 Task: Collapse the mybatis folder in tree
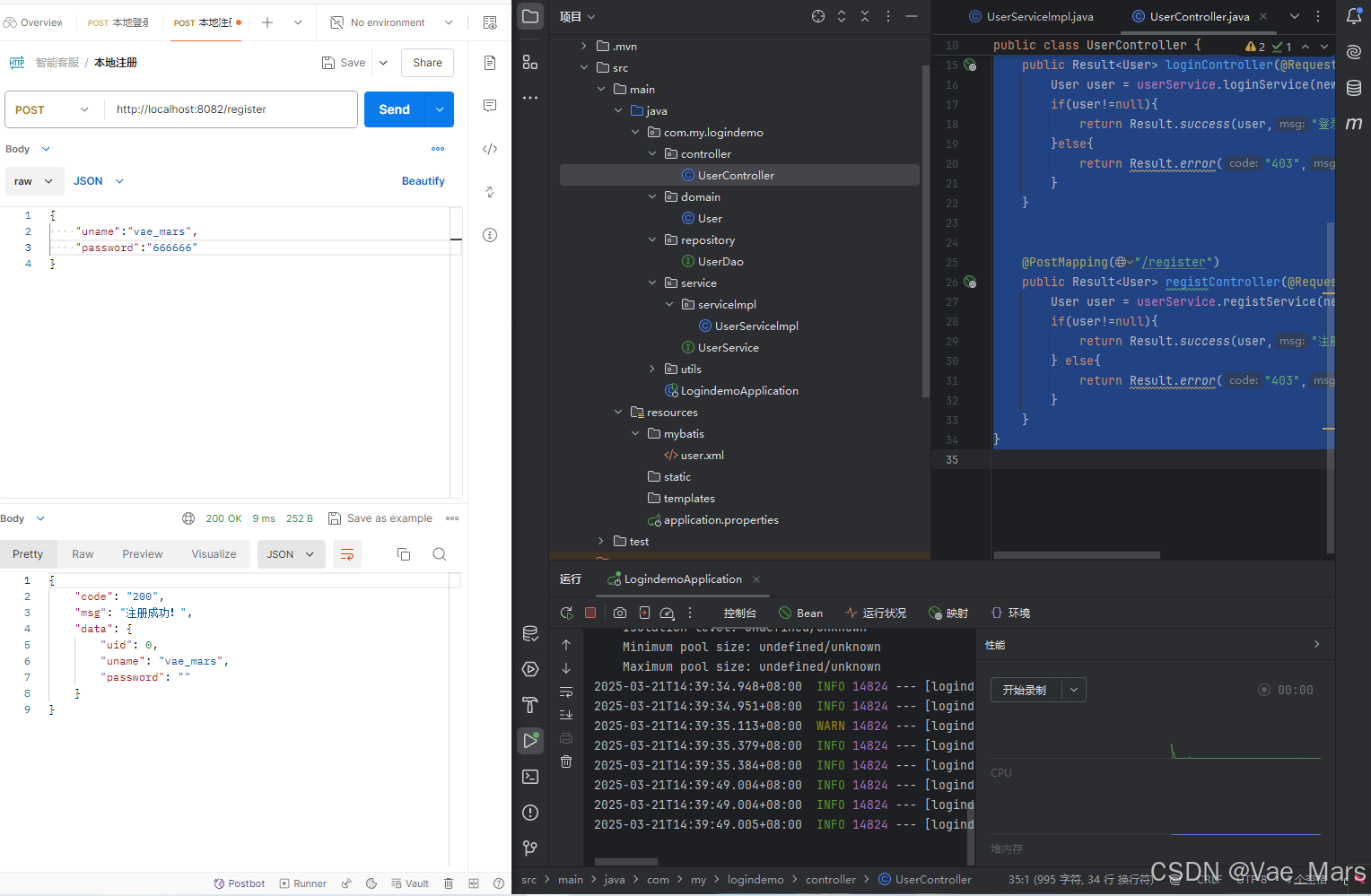tap(635, 433)
